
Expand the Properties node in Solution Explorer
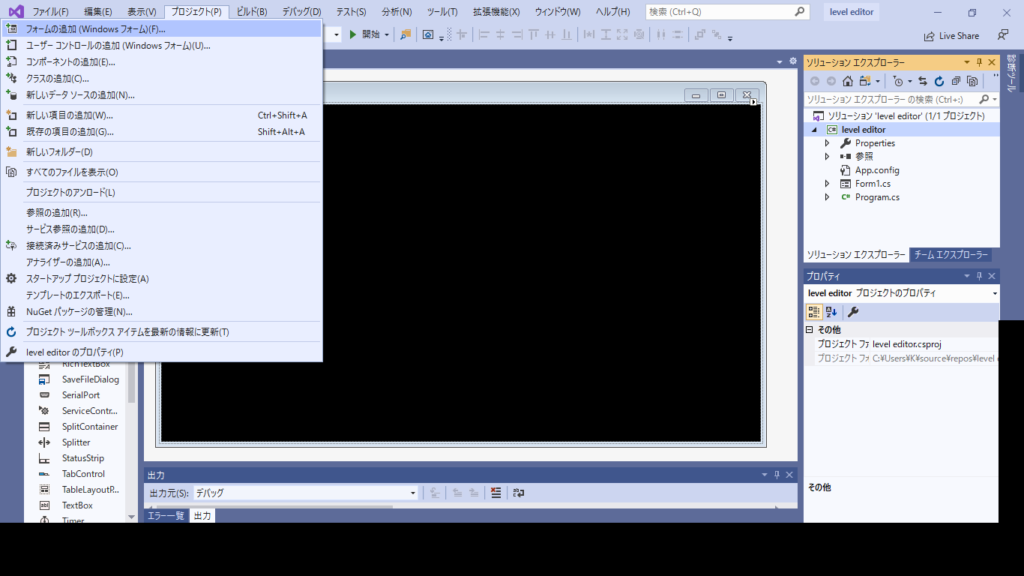[827, 143]
